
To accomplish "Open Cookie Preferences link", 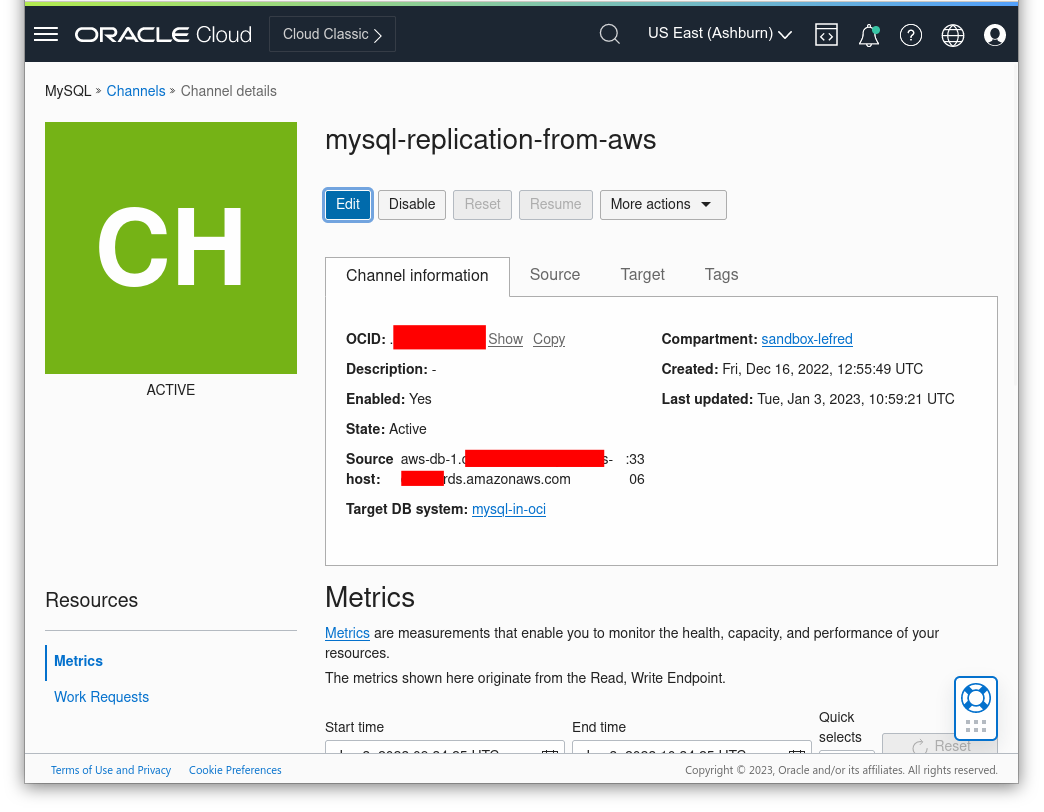I will coord(235,770).
